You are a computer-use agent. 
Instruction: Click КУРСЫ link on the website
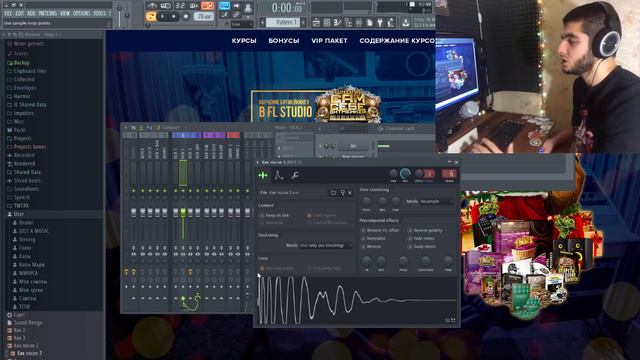(x=244, y=41)
